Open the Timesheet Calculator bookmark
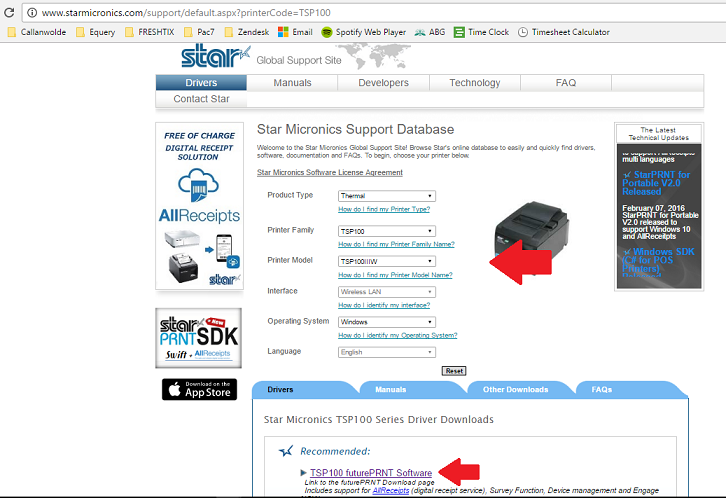The image size is (726, 498). click(x=563, y=32)
